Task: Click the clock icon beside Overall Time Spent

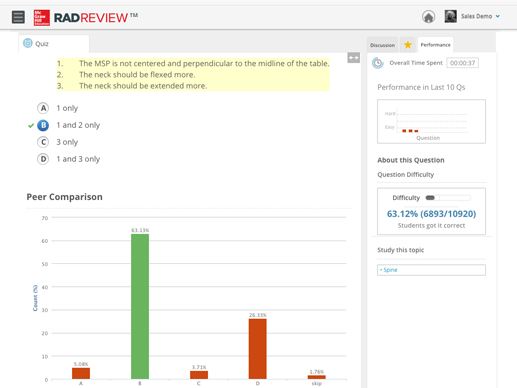Action: click(x=378, y=63)
